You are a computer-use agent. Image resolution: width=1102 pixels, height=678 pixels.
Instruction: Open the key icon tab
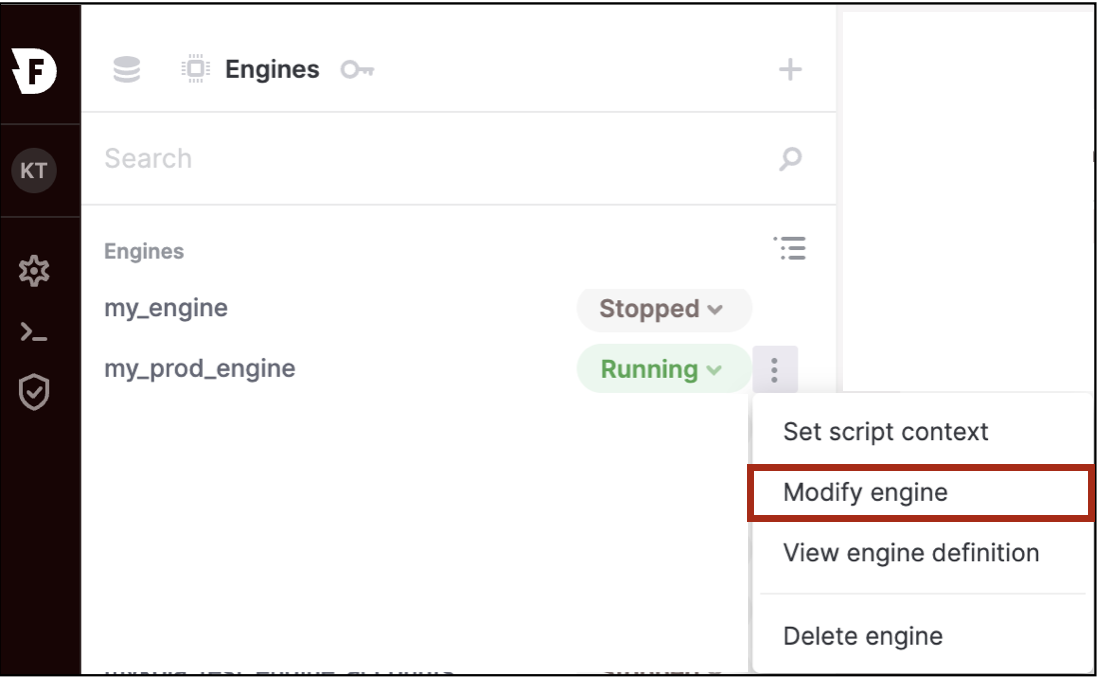pos(357,70)
